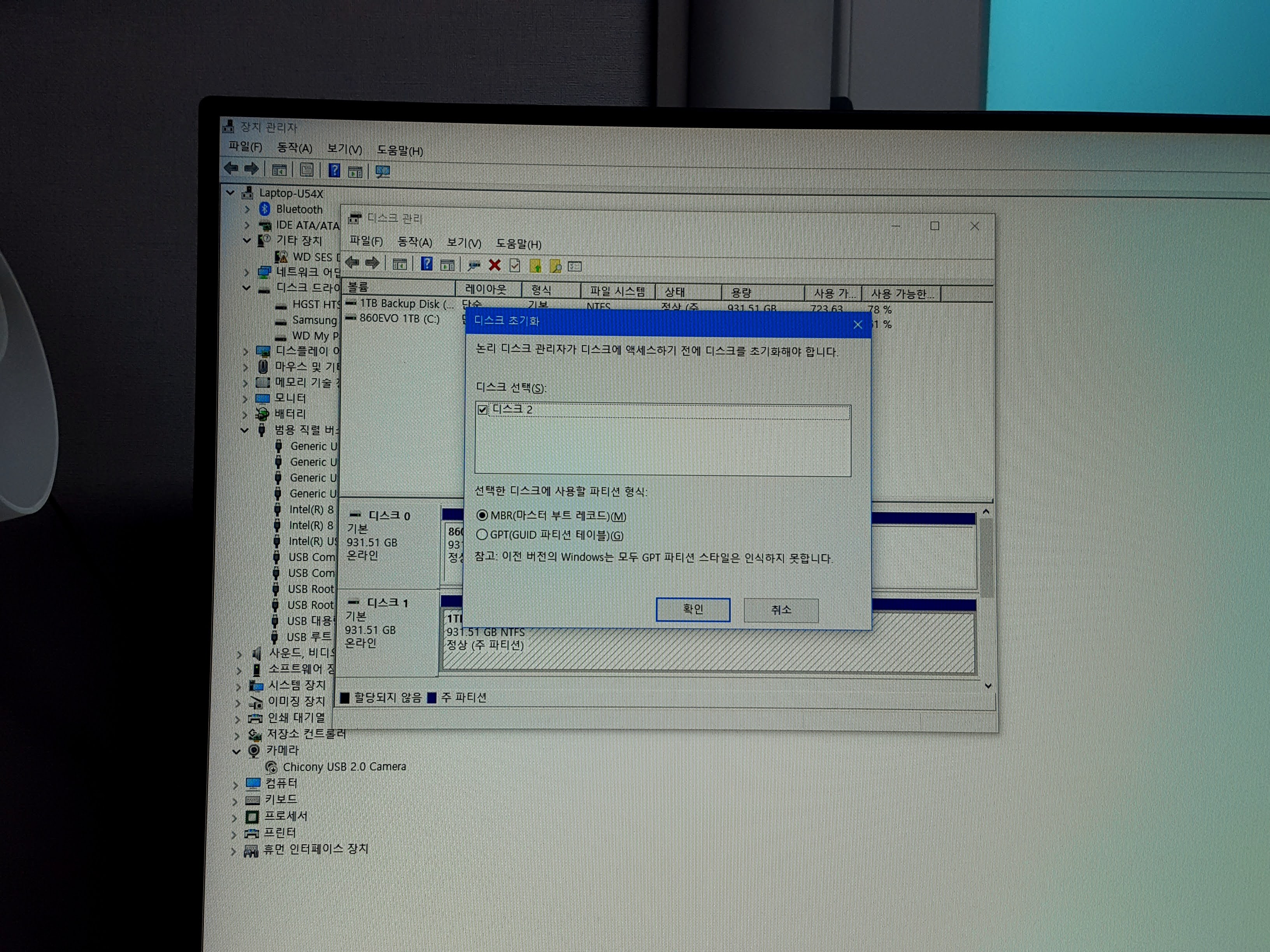Select MBR(마스터 부트 레코드) radio button
The width and height of the screenshot is (1270, 952).
[x=482, y=515]
